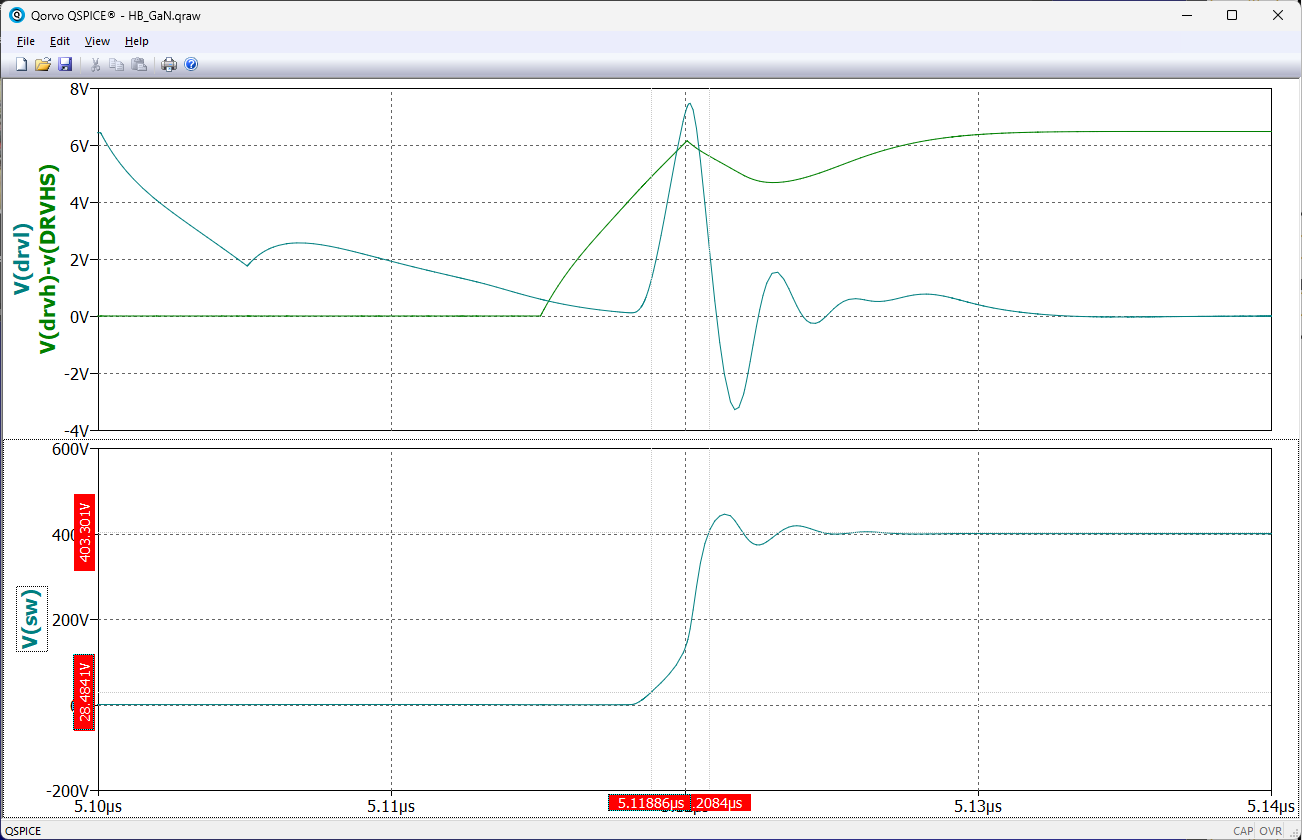Click the Paste clipboard icon
The image size is (1302, 840).
point(139,64)
